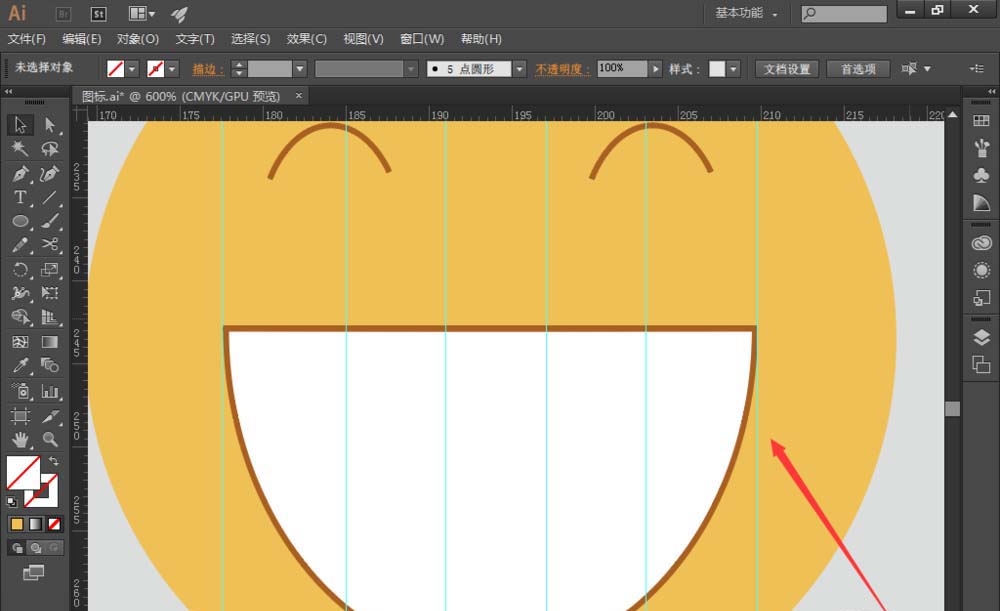1000x611 pixels.
Task: Open the stroke weight dropdown
Action: click(300, 69)
